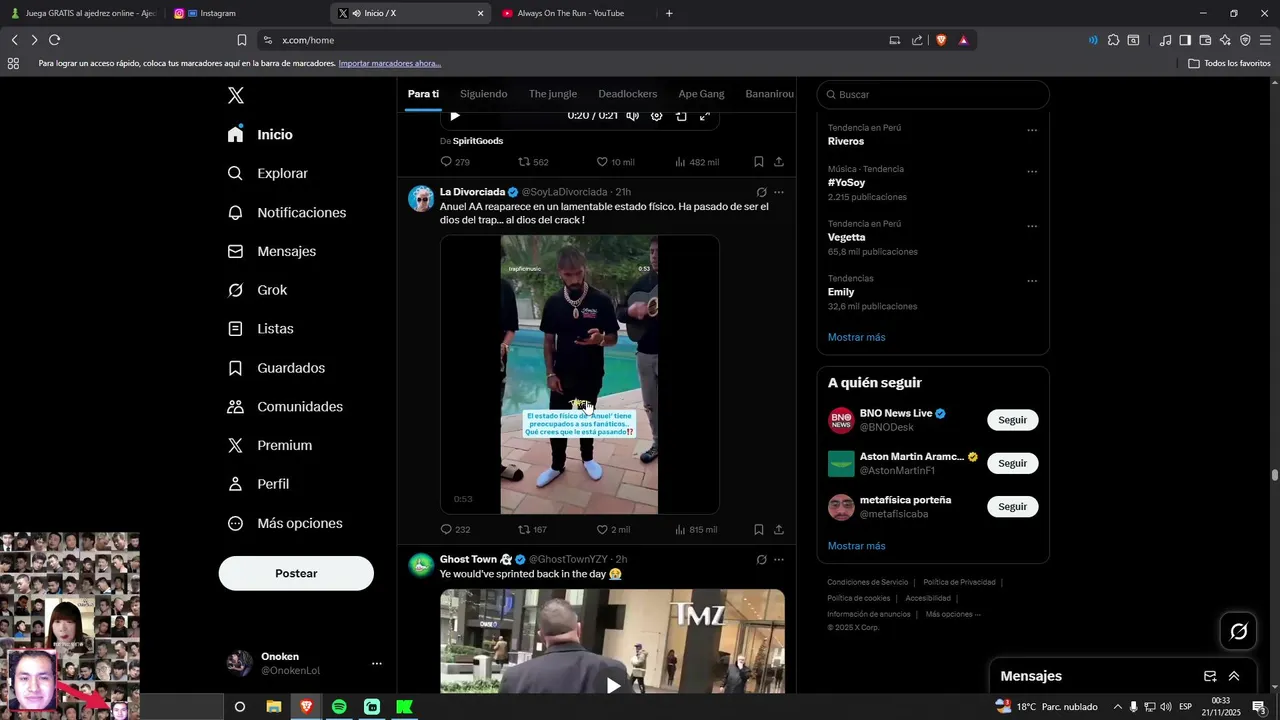Play the Ghost Town TMZ video
1280x720 pixels.
[613, 685]
